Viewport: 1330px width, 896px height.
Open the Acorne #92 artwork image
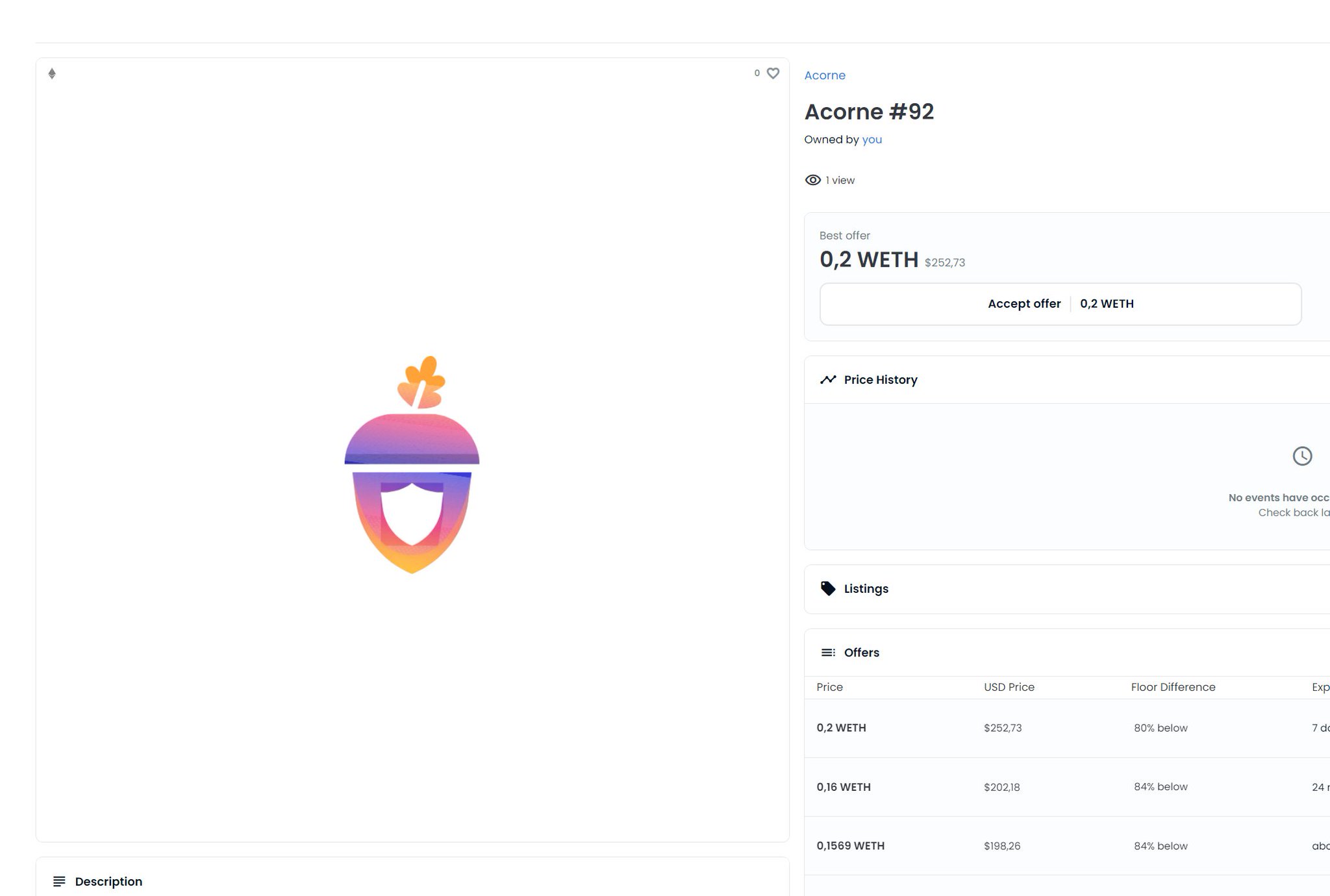pos(412,464)
